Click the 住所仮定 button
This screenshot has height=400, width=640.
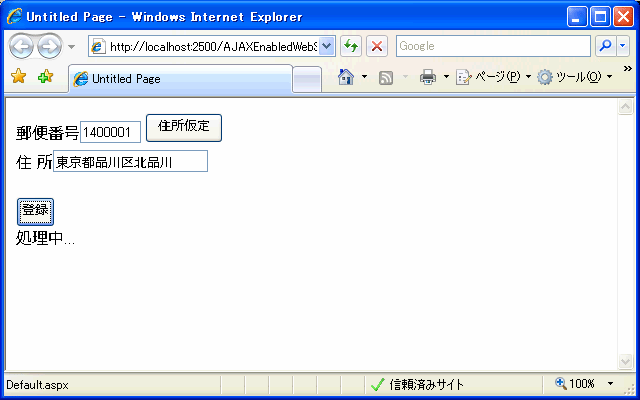(184, 128)
